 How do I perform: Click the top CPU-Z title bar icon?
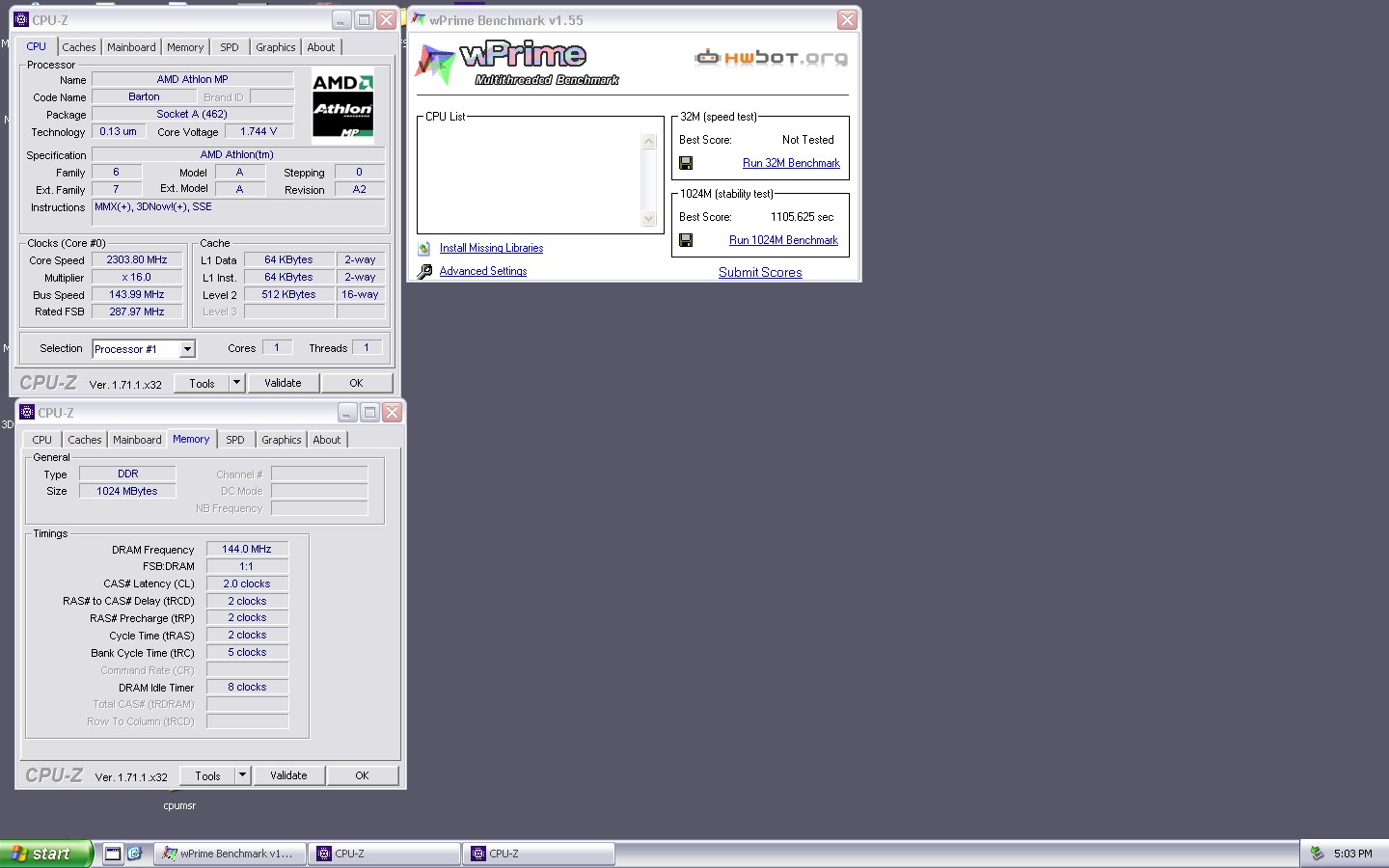point(21,19)
